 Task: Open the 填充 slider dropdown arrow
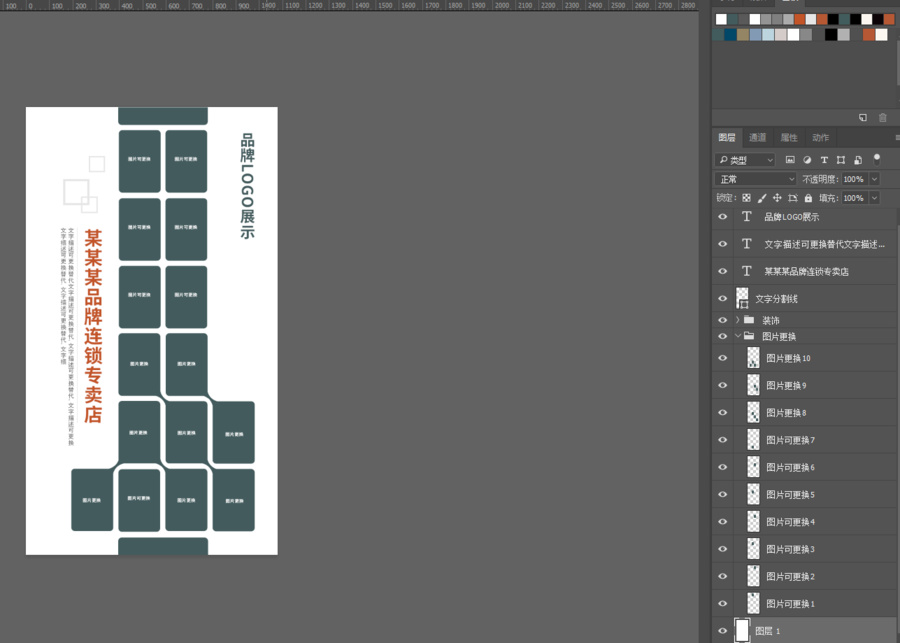[875, 198]
